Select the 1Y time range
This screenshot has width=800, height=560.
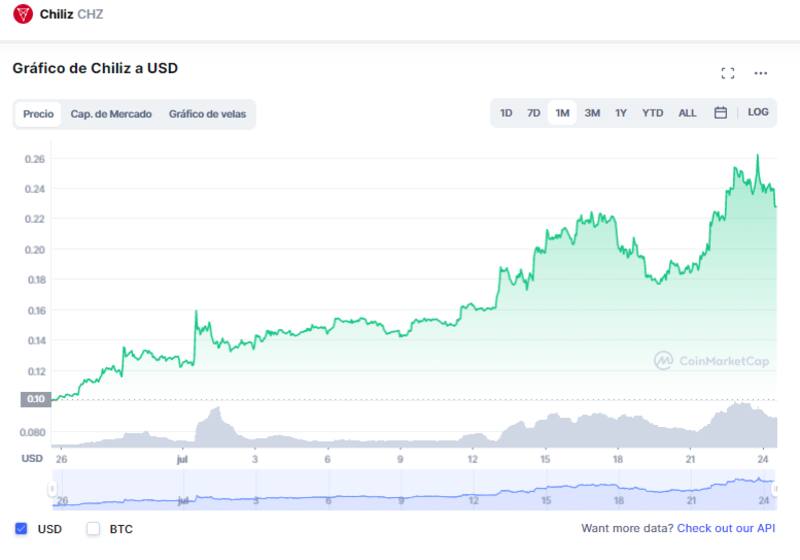coord(620,113)
